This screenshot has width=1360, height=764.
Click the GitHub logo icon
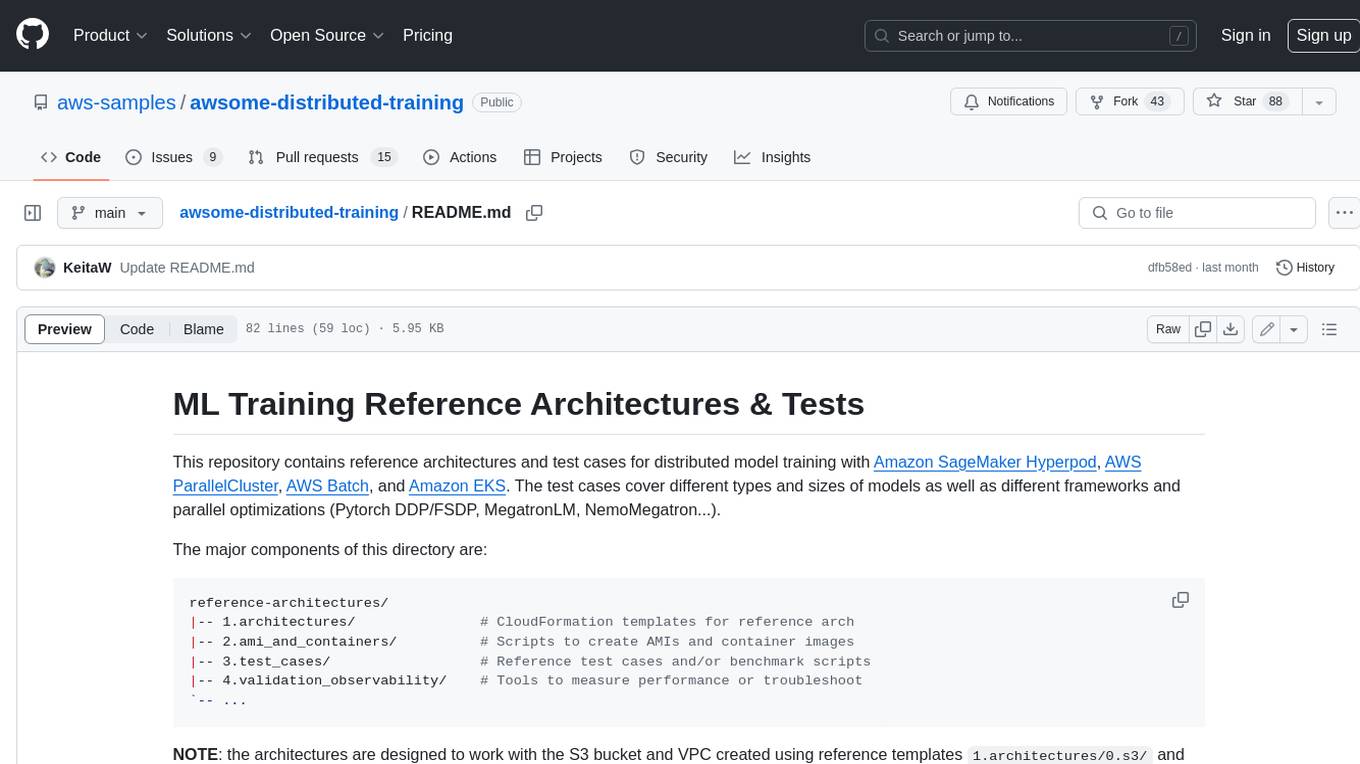point(32,35)
